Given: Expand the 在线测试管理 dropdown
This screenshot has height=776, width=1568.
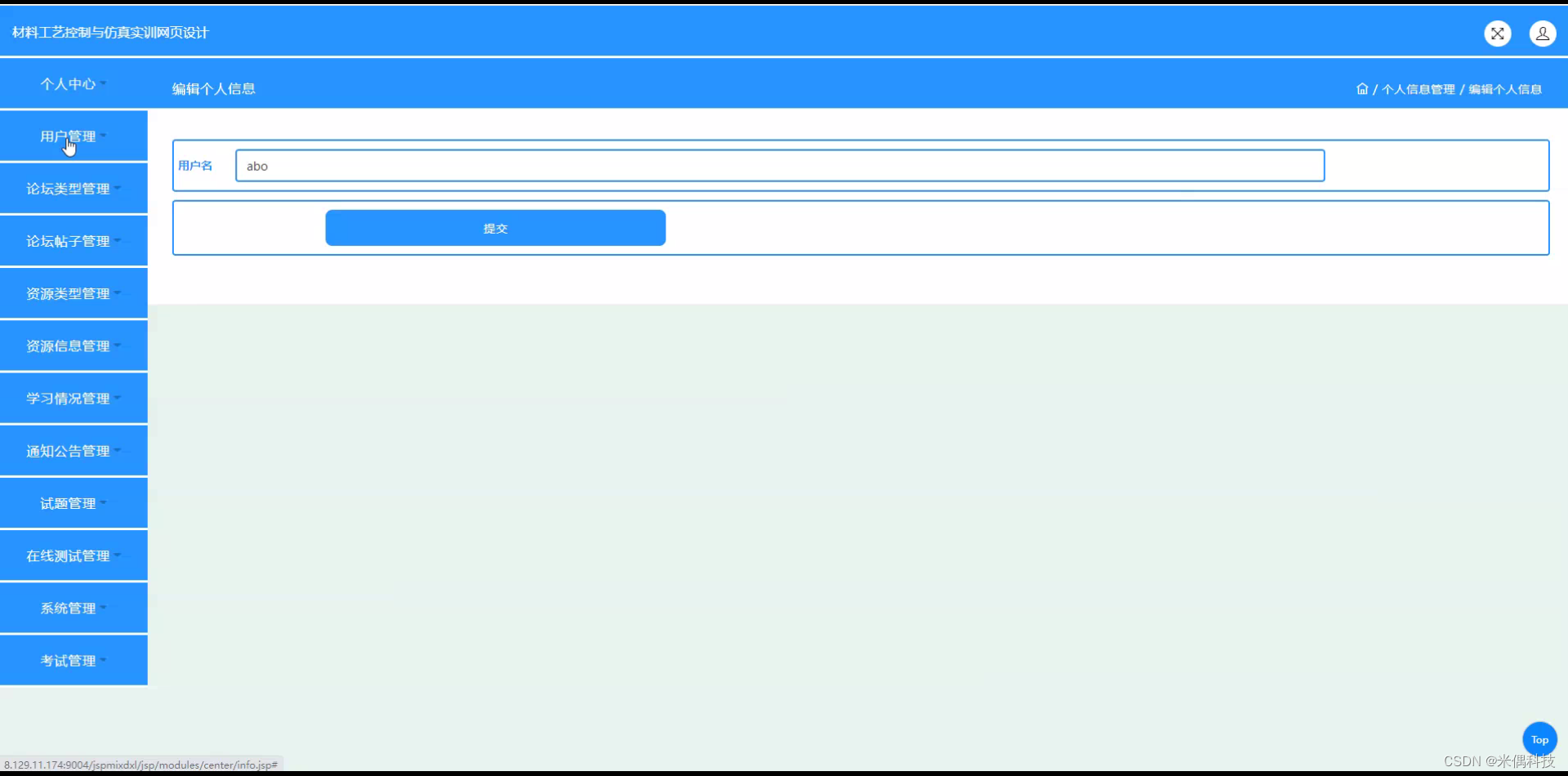Looking at the screenshot, I should click(x=73, y=555).
